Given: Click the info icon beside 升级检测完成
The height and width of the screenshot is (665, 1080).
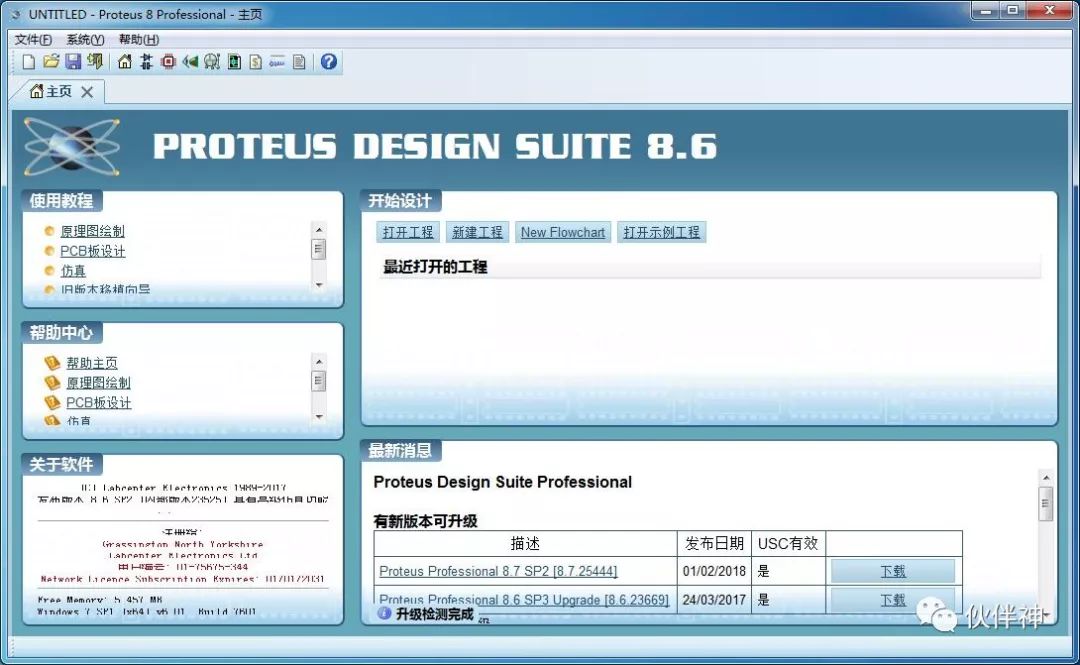Looking at the screenshot, I should coord(384,613).
